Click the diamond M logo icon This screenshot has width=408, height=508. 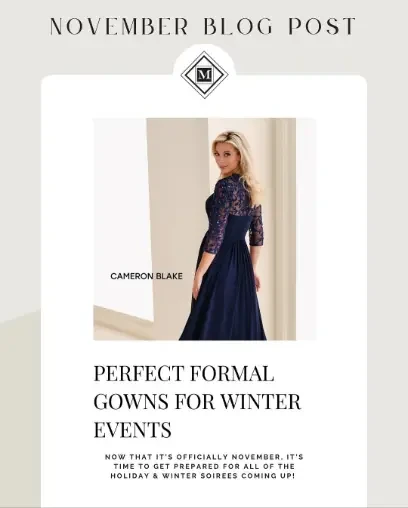(204, 75)
